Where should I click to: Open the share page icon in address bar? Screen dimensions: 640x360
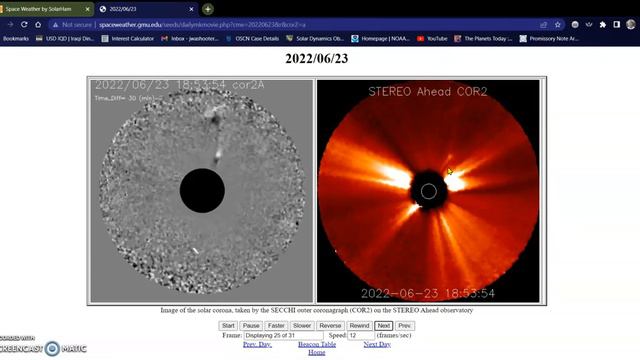click(543, 24)
